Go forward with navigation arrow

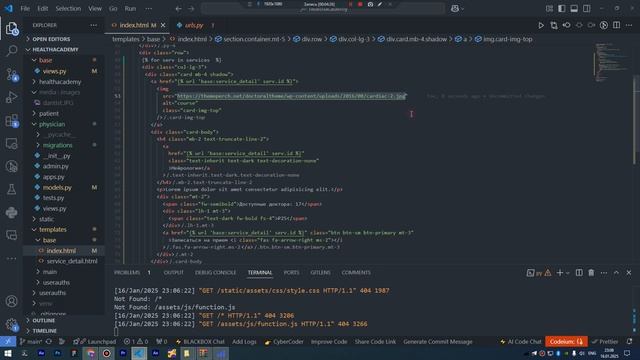[x=191, y=9]
